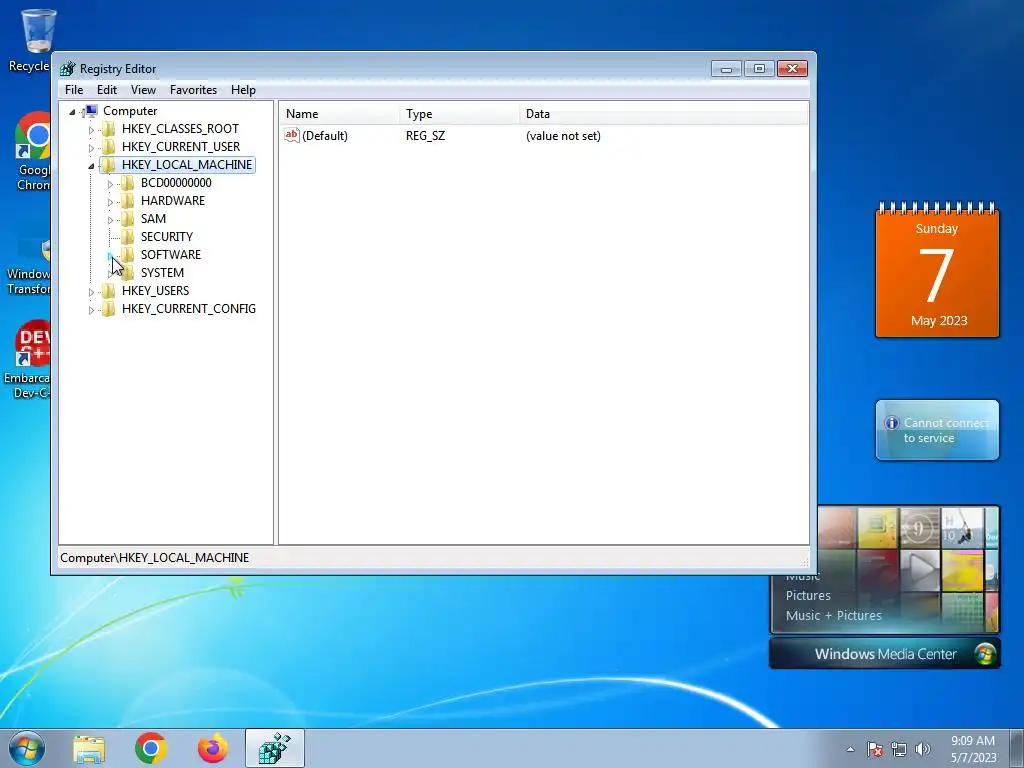This screenshot has width=1024, height=768.
Task: Click the Action Center flag tray icon
Action: tap(874, 749)
